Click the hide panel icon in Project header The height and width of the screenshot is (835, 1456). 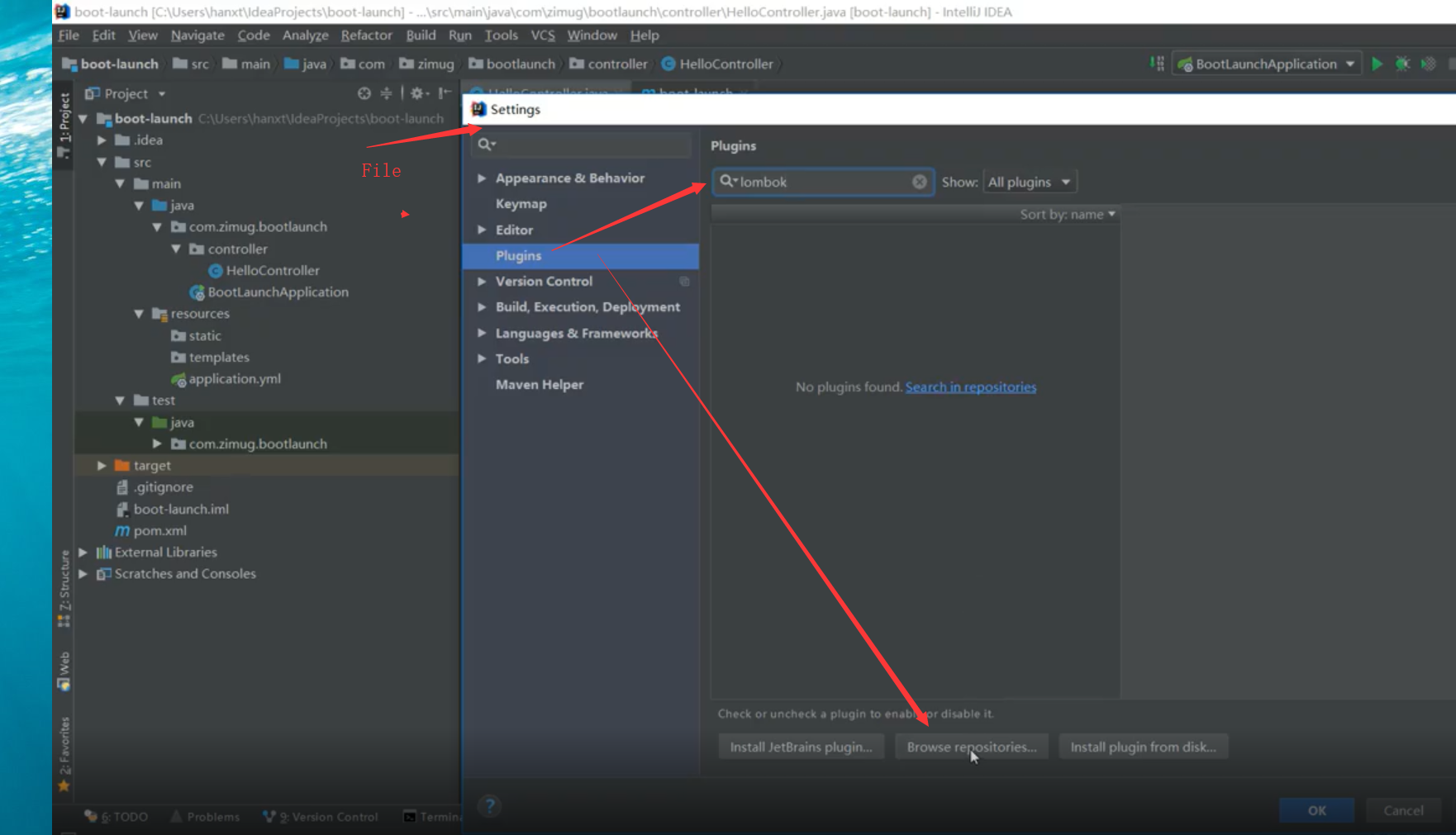pos(445,93)
